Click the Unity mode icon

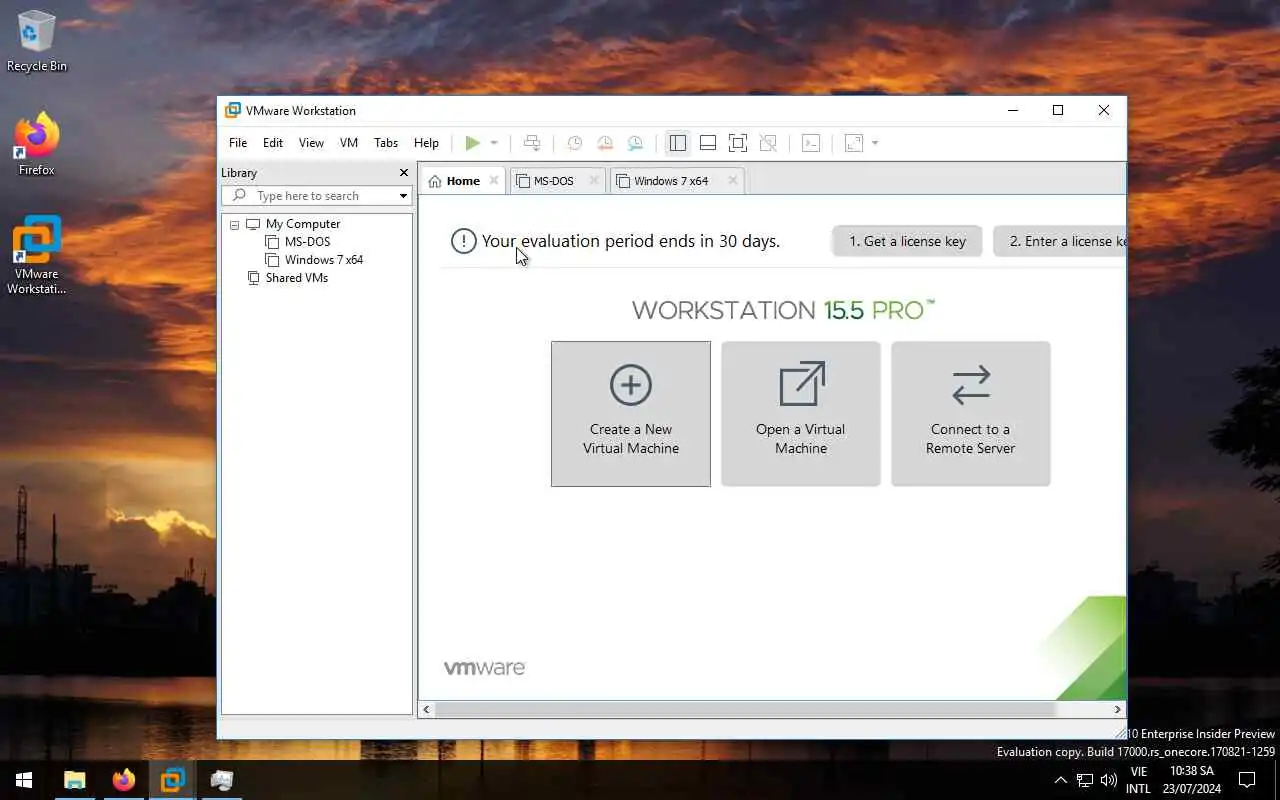768,143
